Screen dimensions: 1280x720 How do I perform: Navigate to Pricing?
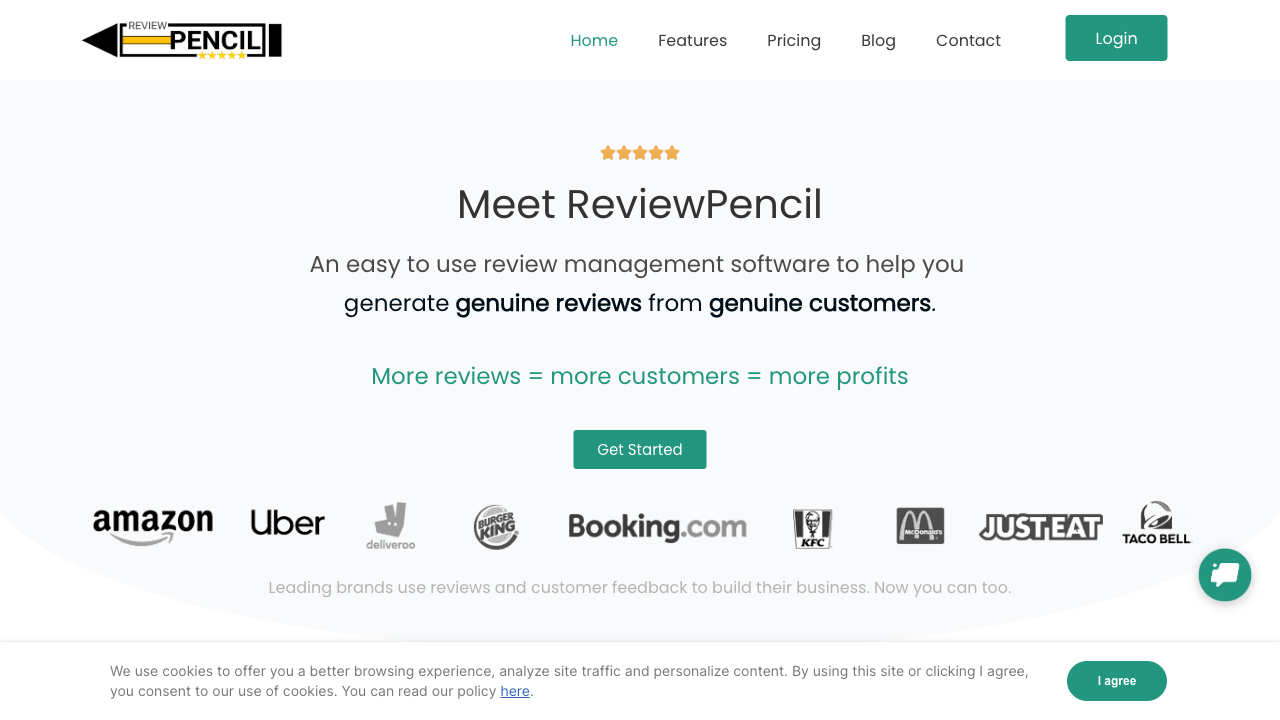(794, 41)
